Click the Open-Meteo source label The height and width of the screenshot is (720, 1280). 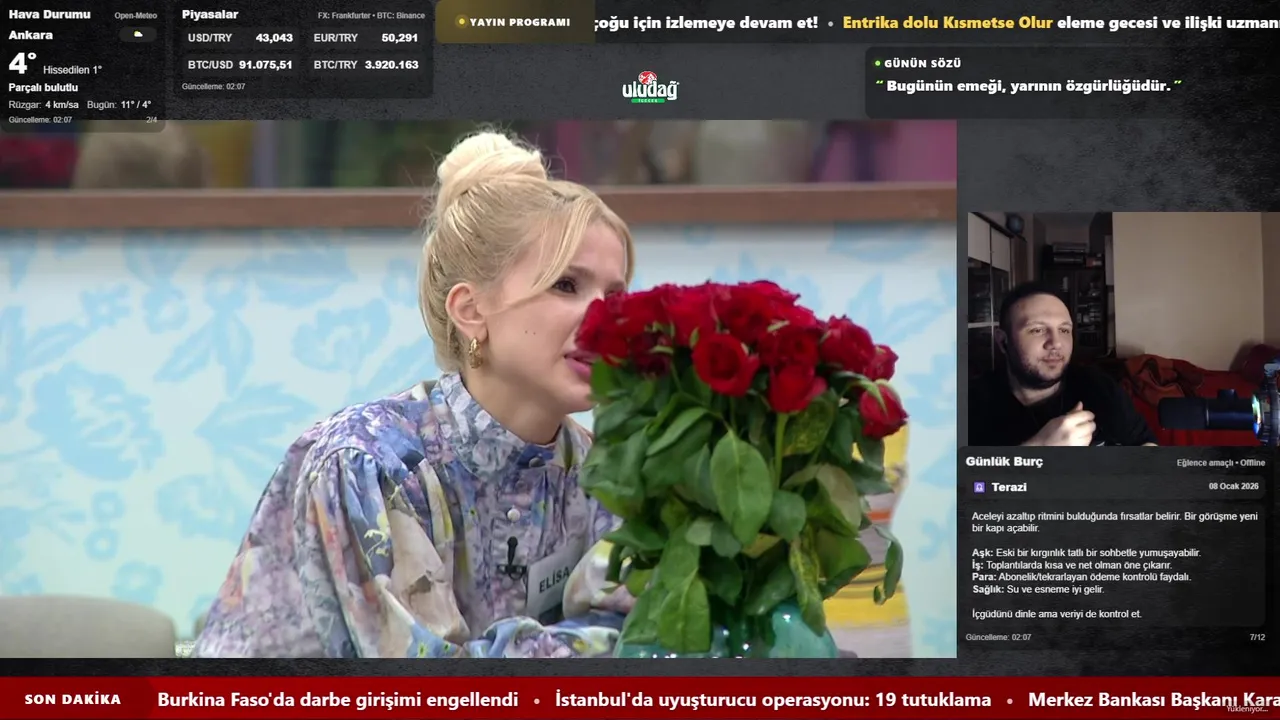135,16
